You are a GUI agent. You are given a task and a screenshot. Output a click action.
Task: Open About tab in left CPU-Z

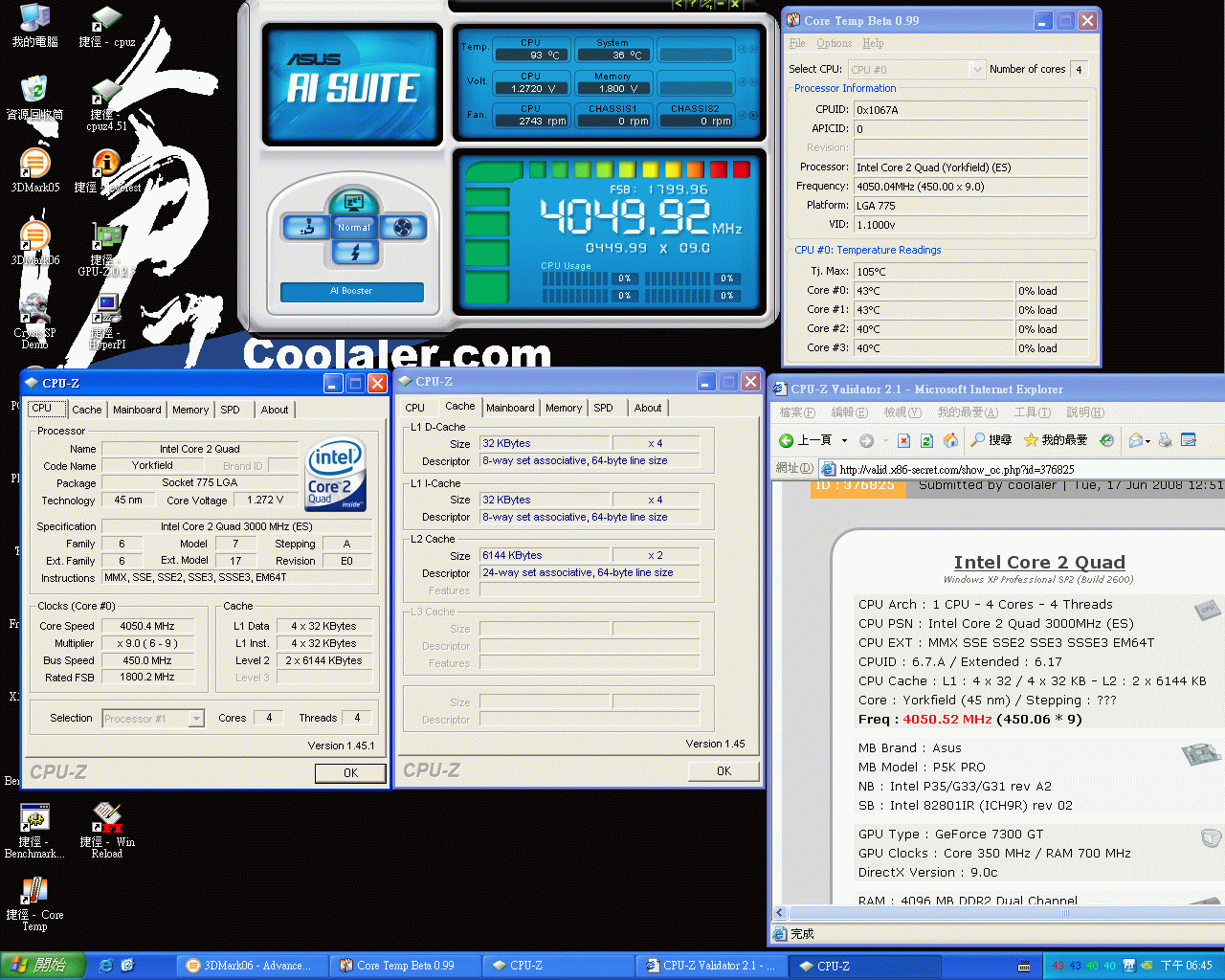pos(275,410)
